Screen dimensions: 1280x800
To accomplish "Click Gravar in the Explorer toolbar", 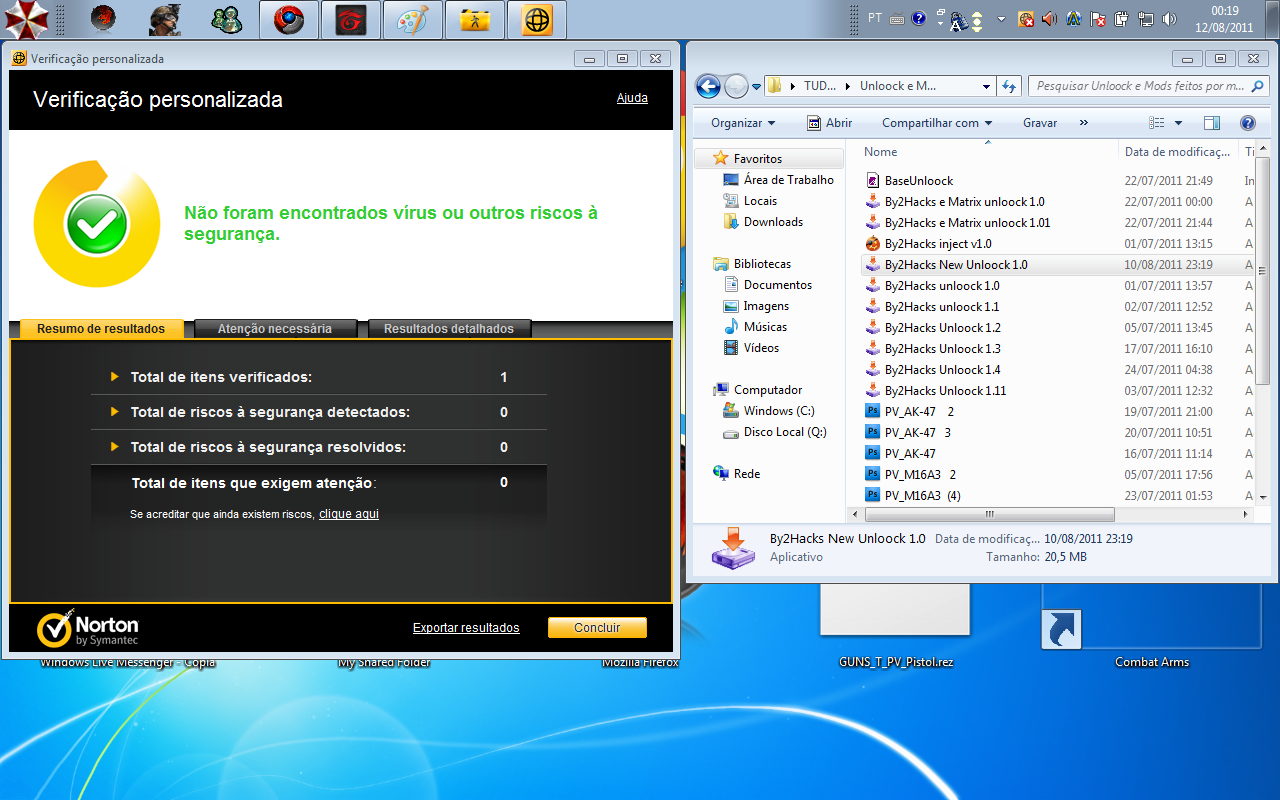I will [1040, 123].
